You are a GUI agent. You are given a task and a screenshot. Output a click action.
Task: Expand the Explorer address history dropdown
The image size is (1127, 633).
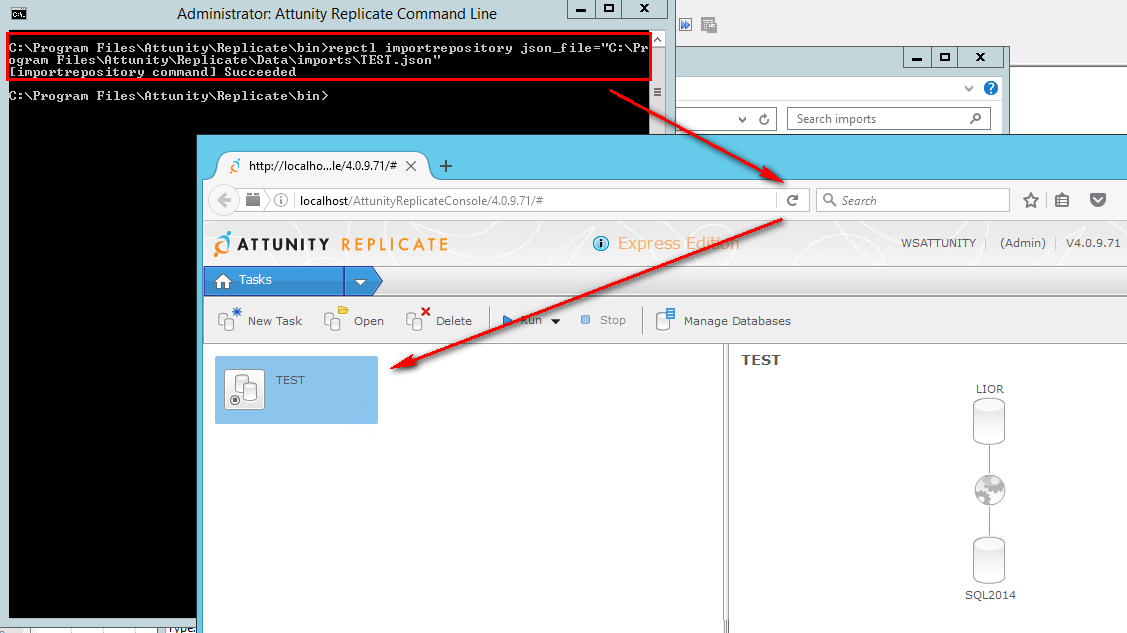[x=742, y=120]
